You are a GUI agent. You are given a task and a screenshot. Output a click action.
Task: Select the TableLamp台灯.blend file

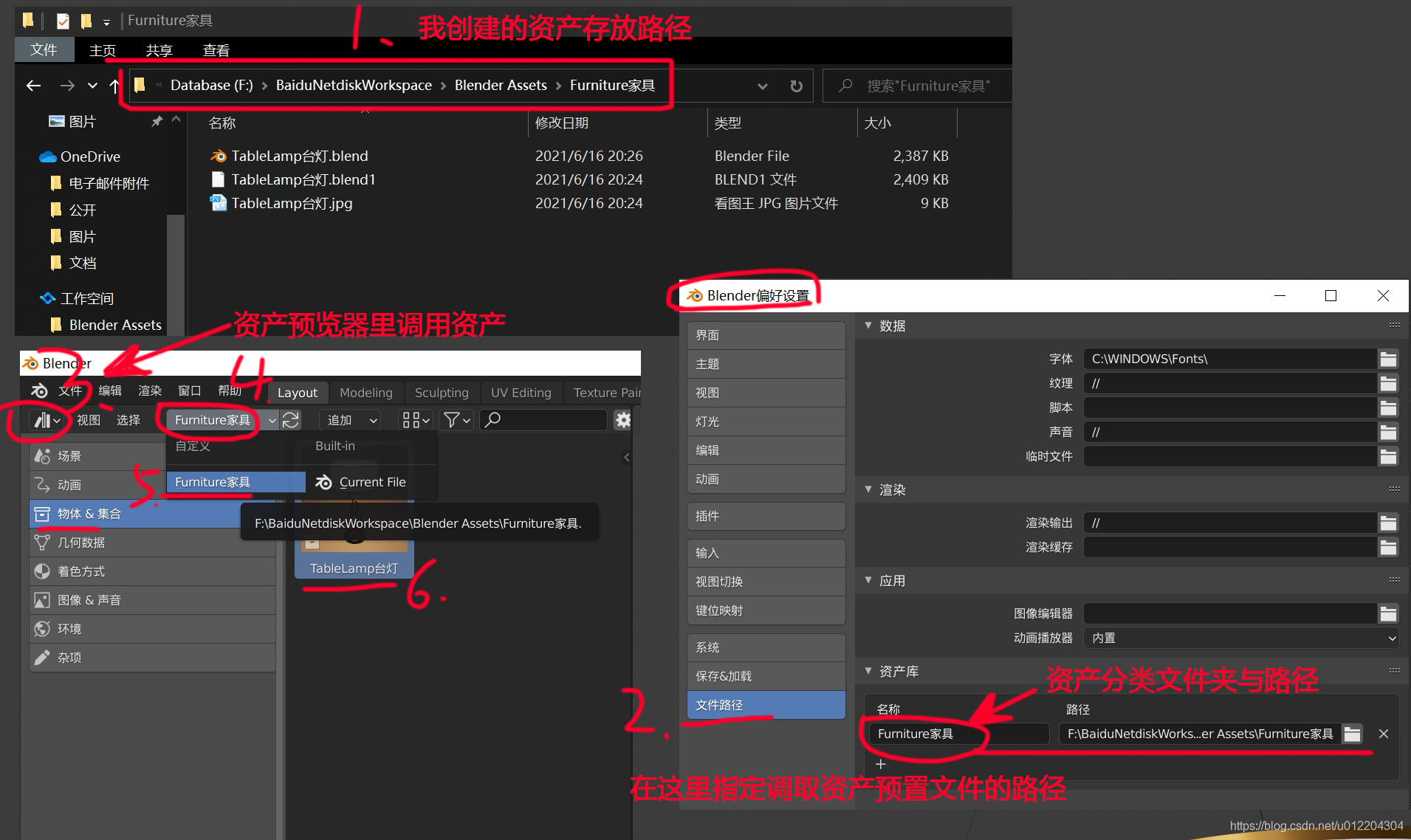[299, 156]
